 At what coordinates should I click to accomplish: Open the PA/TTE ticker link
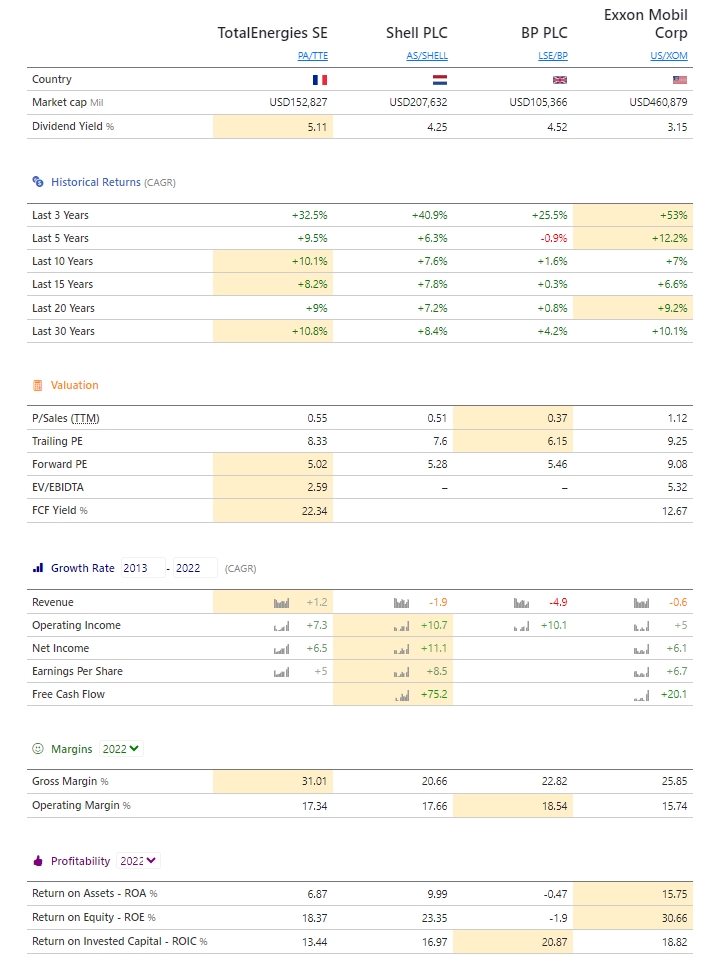(313, 56)
